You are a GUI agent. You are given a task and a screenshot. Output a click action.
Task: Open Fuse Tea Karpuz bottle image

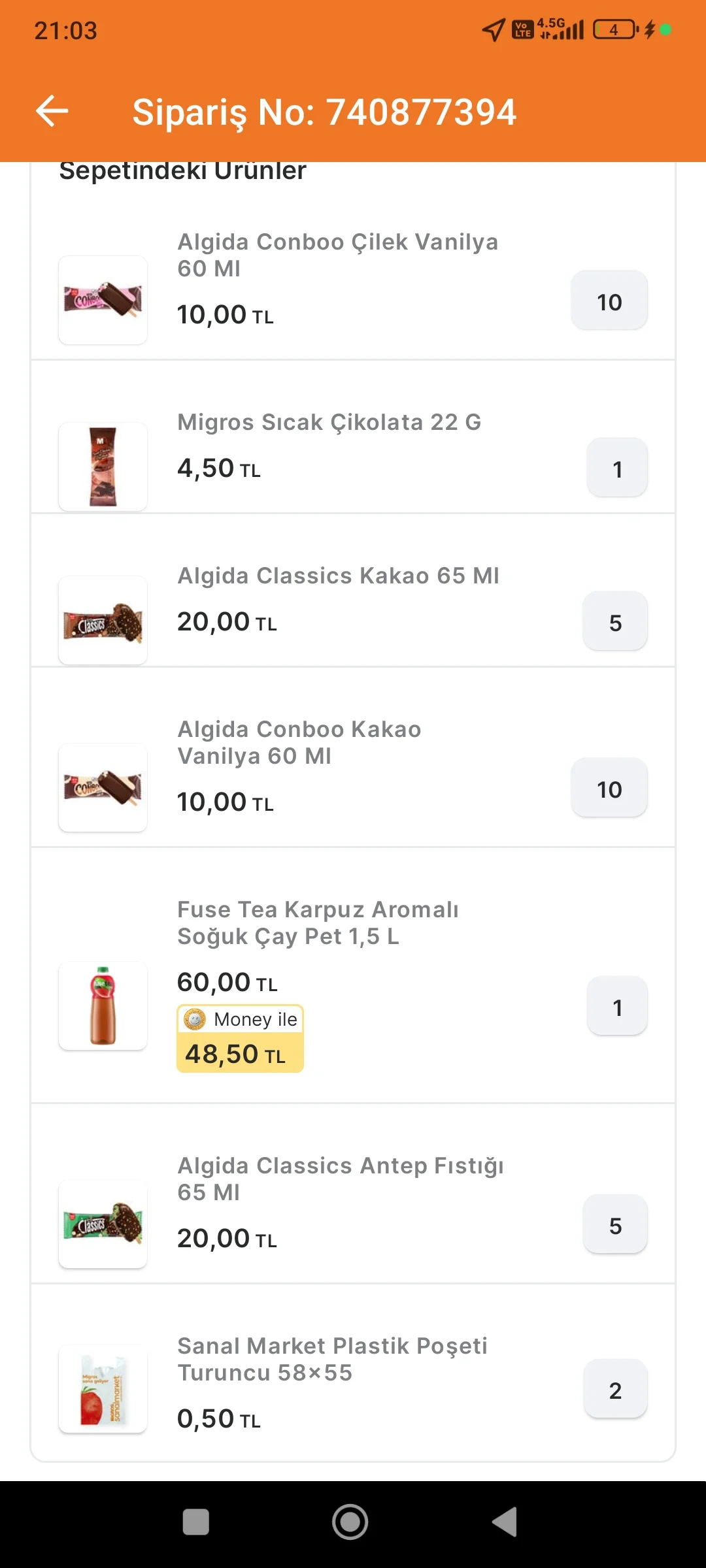[103, 1005]
